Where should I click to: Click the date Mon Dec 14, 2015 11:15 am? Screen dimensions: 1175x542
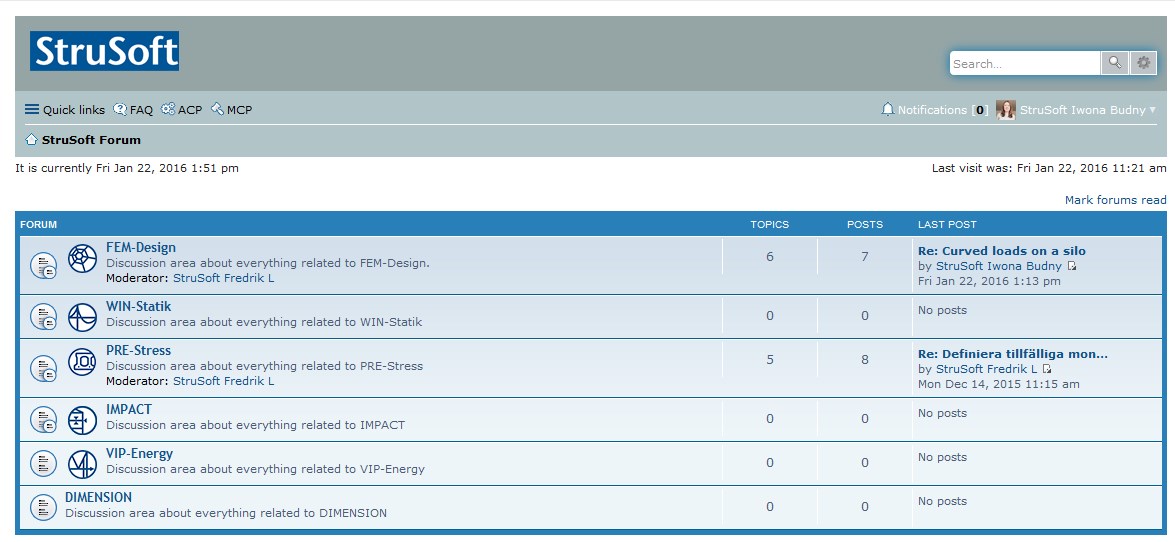(x=999, y=384)
